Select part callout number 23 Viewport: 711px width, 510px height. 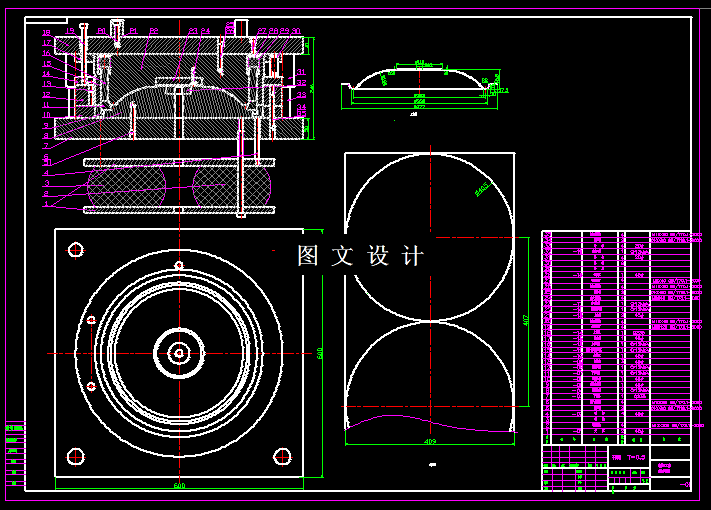click(193, 31)
